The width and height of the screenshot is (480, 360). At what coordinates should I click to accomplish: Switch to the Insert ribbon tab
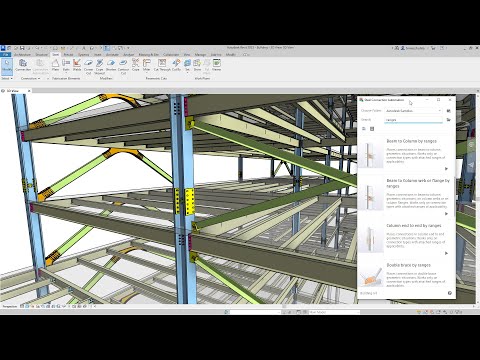(98, 54)
